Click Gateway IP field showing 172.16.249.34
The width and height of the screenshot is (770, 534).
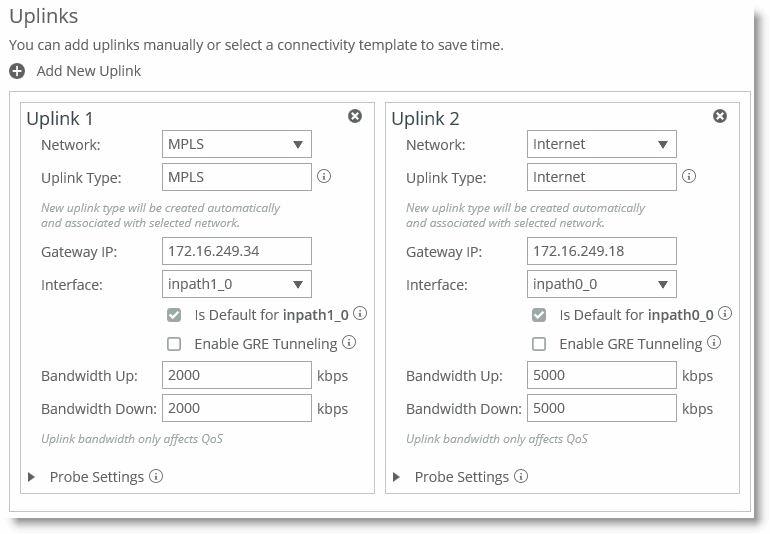[x=237, y=251]
